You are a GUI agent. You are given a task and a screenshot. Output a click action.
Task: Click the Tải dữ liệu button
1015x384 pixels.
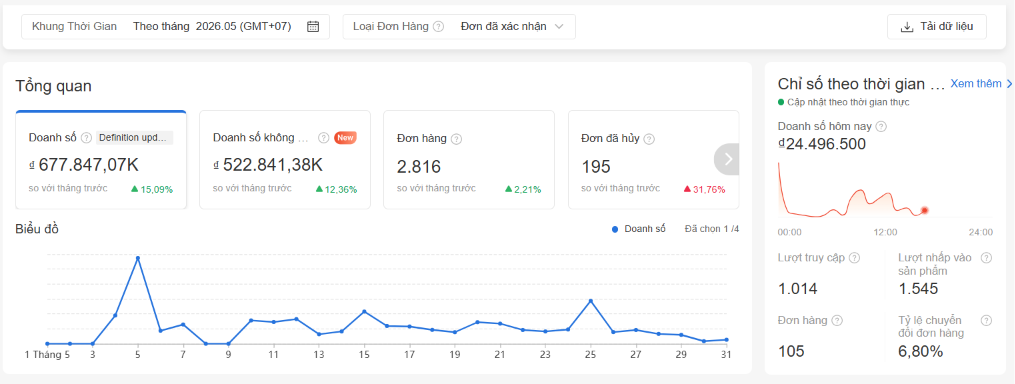tap(937, 27)
